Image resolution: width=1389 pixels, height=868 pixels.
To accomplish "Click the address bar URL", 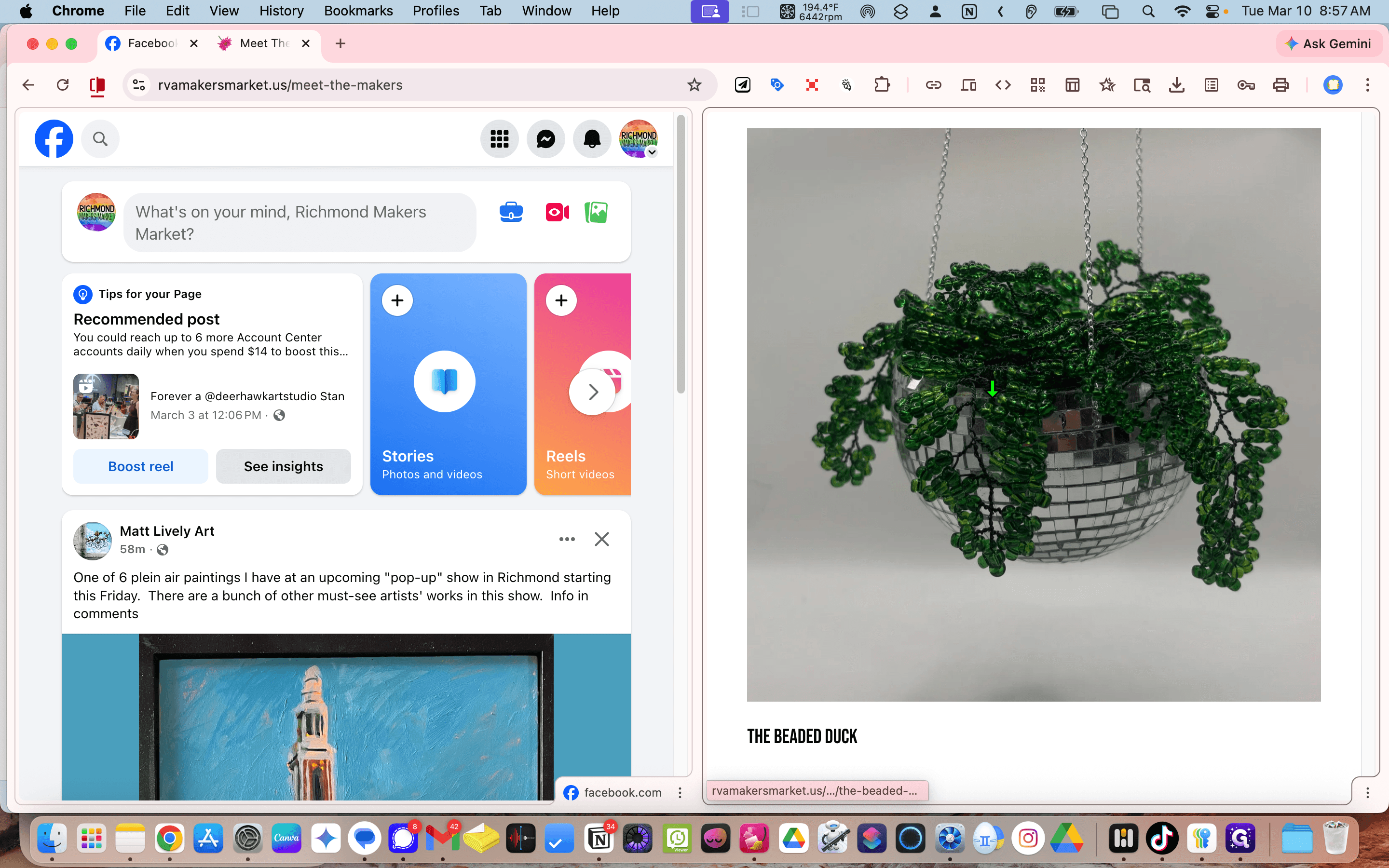I will [280, 85].
